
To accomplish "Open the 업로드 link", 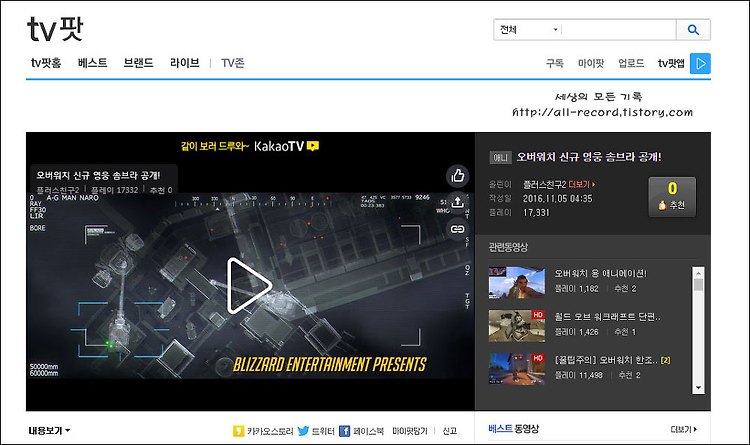I will (x=631, y=63).
